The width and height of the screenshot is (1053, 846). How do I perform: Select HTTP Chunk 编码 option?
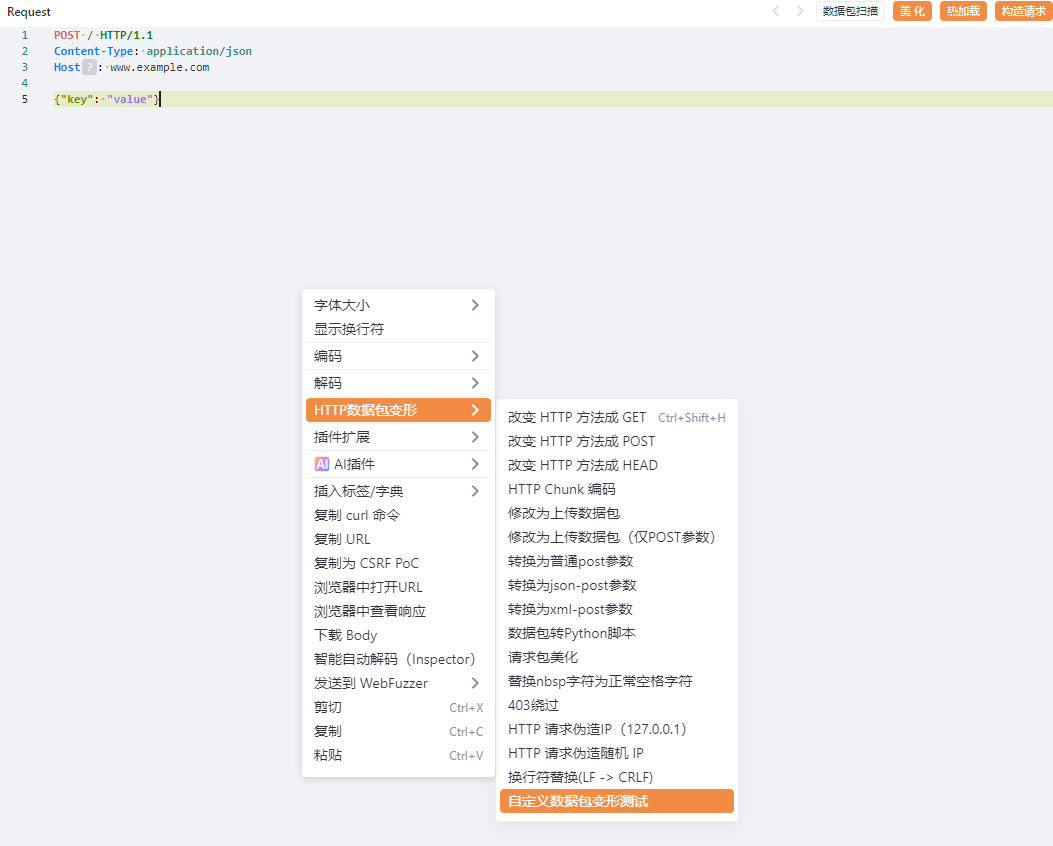tap(562, 489)
